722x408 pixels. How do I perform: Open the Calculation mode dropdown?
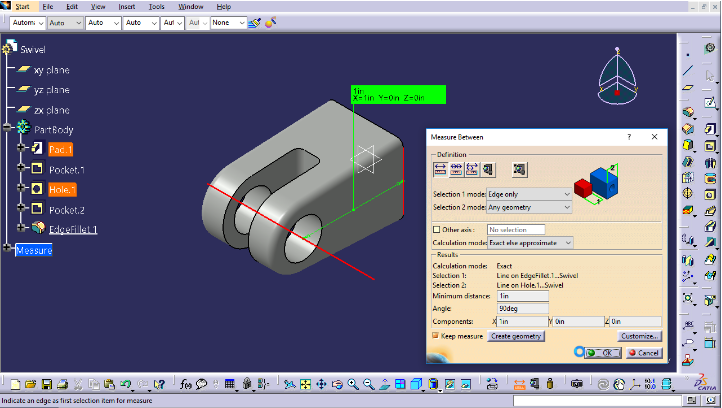point(531,242)
